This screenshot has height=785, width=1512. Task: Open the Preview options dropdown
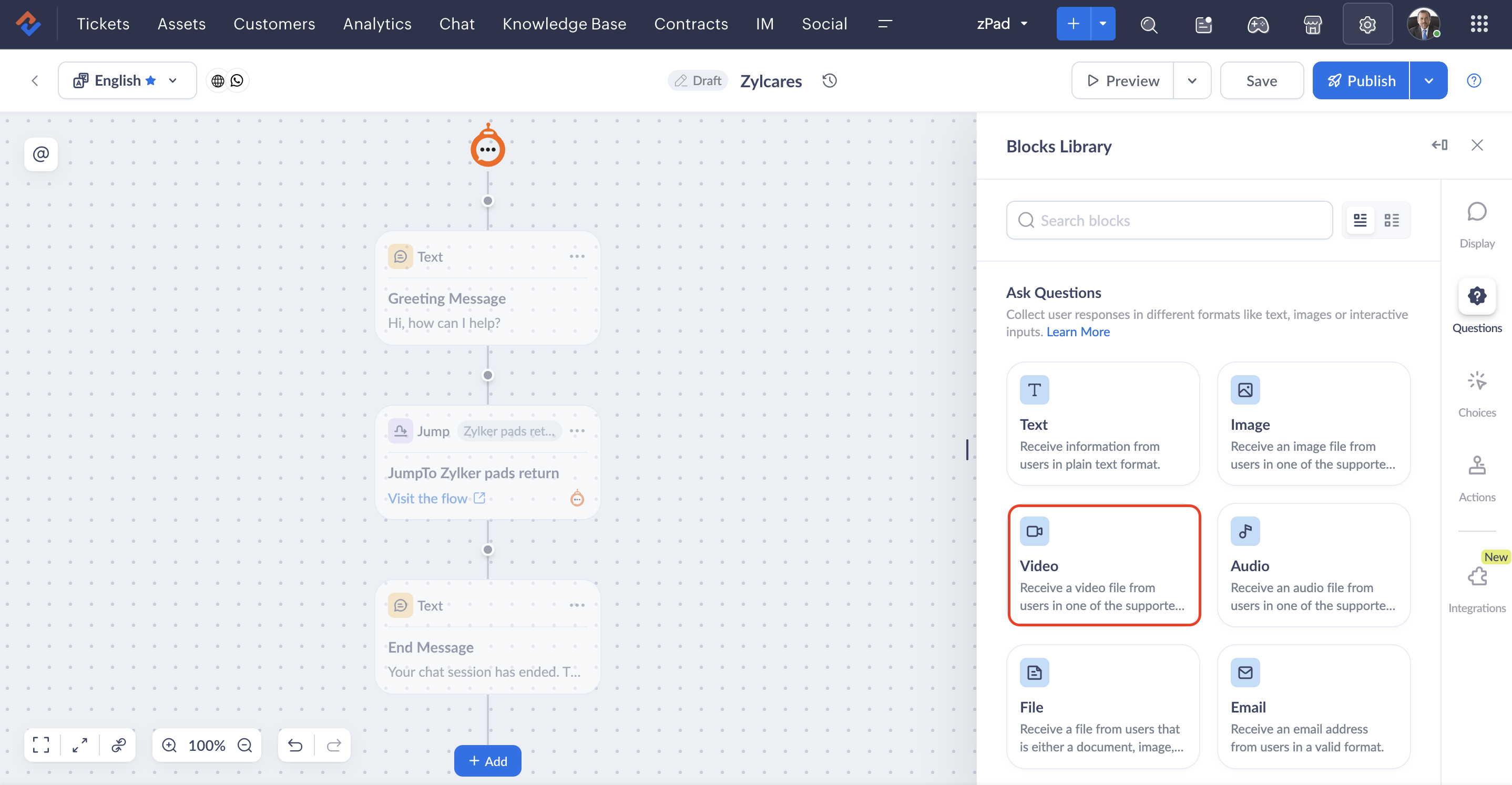(x=1191, y=80)
